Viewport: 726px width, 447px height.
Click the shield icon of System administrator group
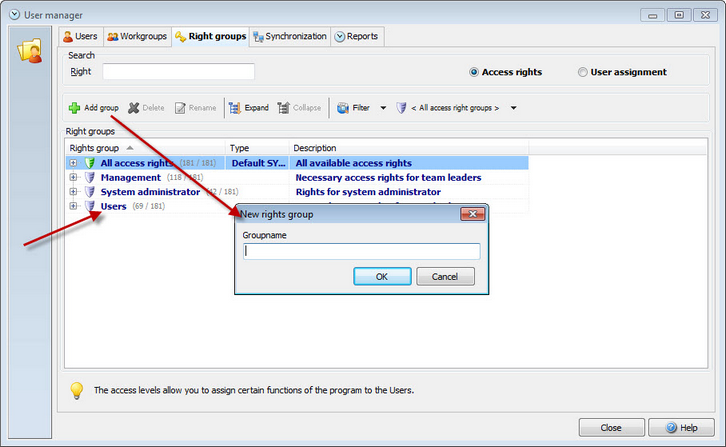(90, 192)
